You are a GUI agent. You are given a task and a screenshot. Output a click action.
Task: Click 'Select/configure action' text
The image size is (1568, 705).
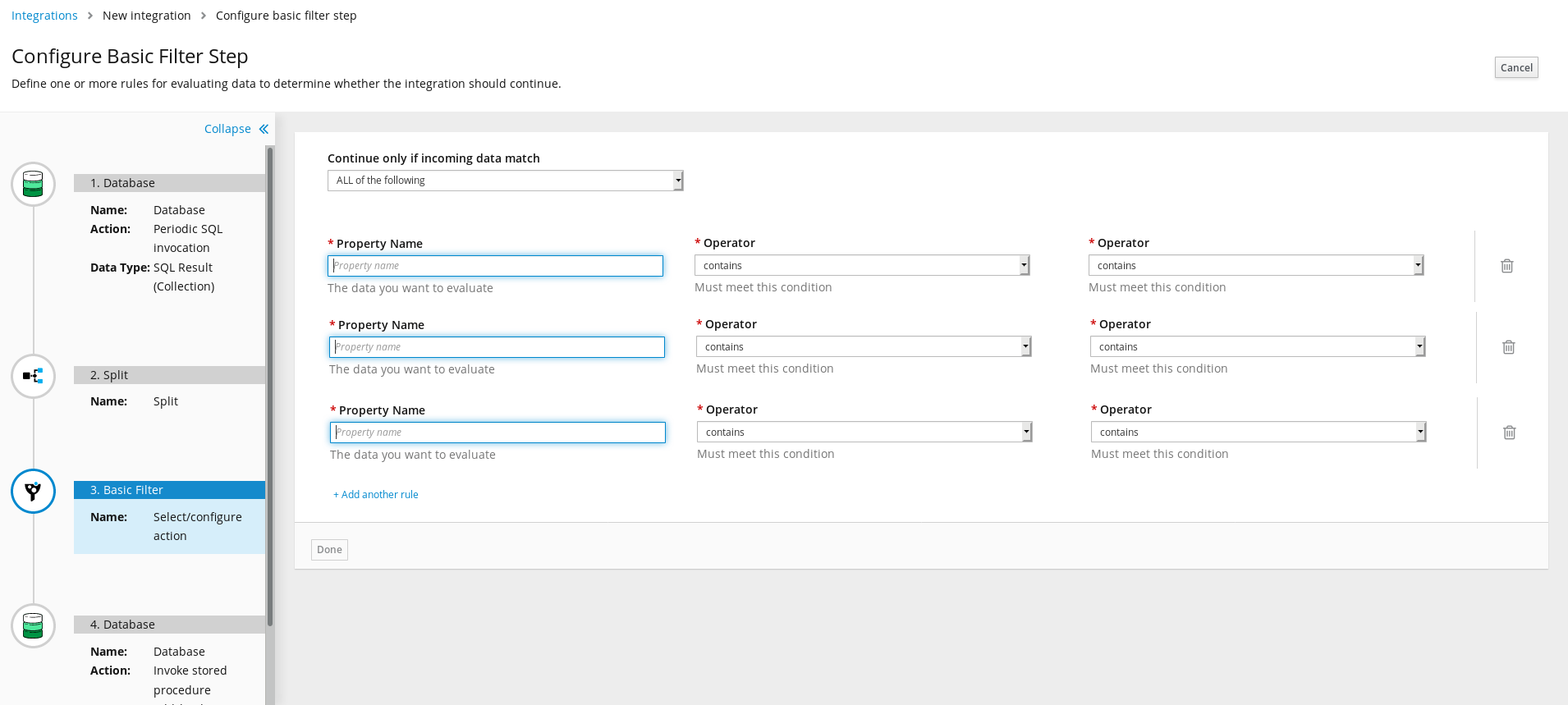click(x=198, y=526)
